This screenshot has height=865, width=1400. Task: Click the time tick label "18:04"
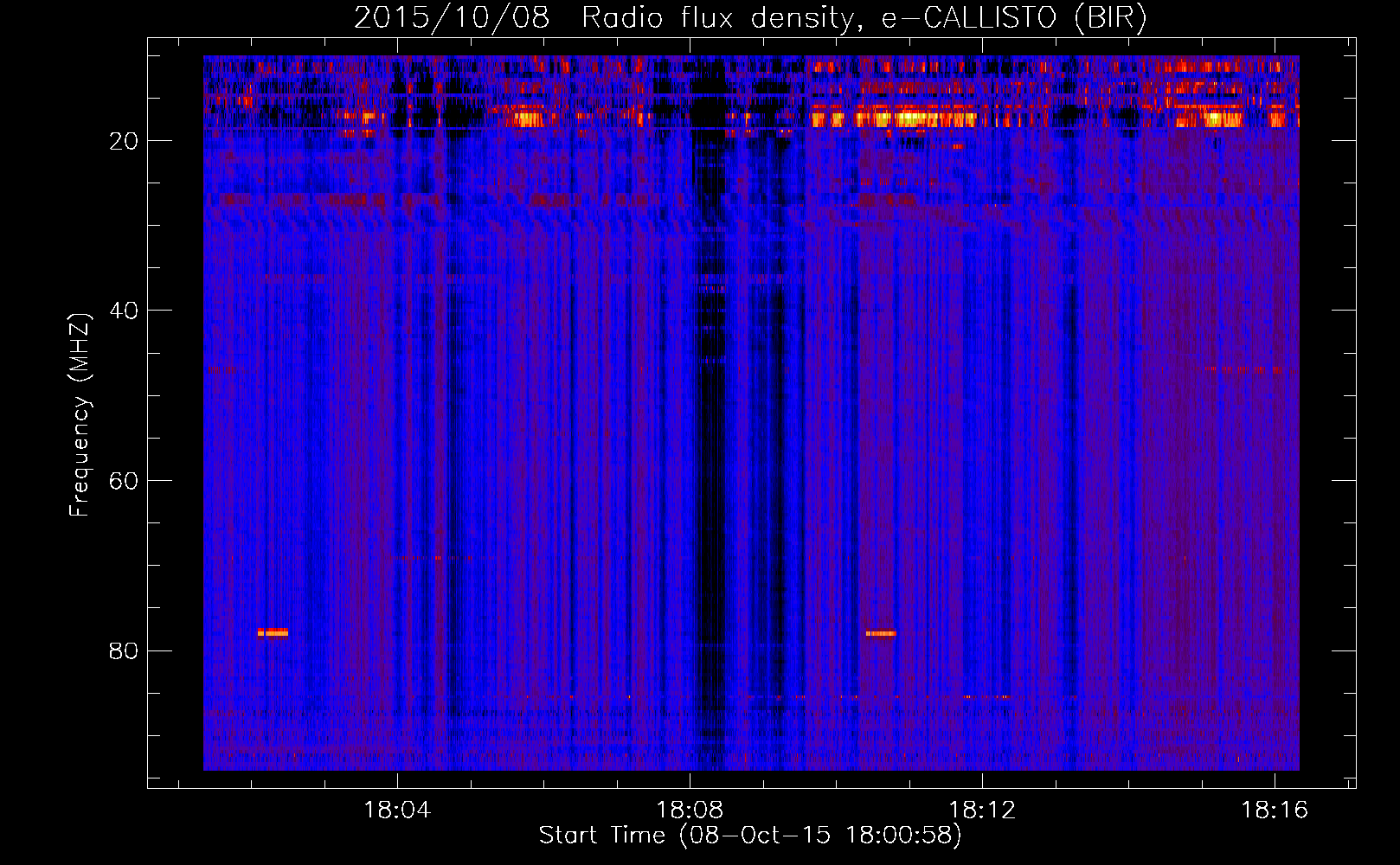click(397, 811)
